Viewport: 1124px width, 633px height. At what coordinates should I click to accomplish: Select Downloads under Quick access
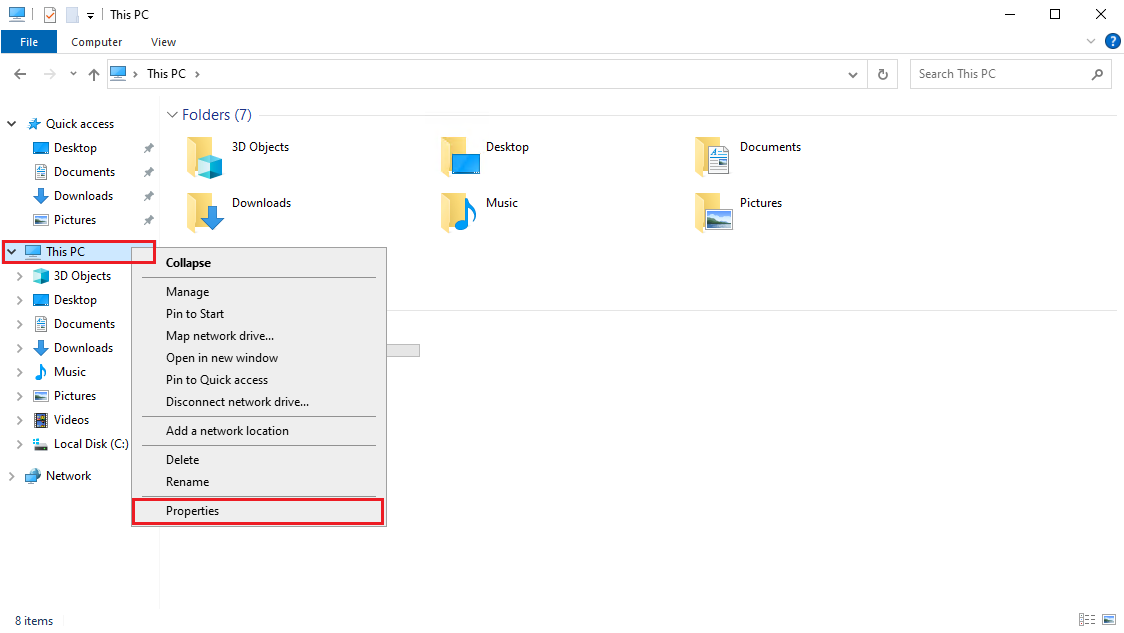84,196
